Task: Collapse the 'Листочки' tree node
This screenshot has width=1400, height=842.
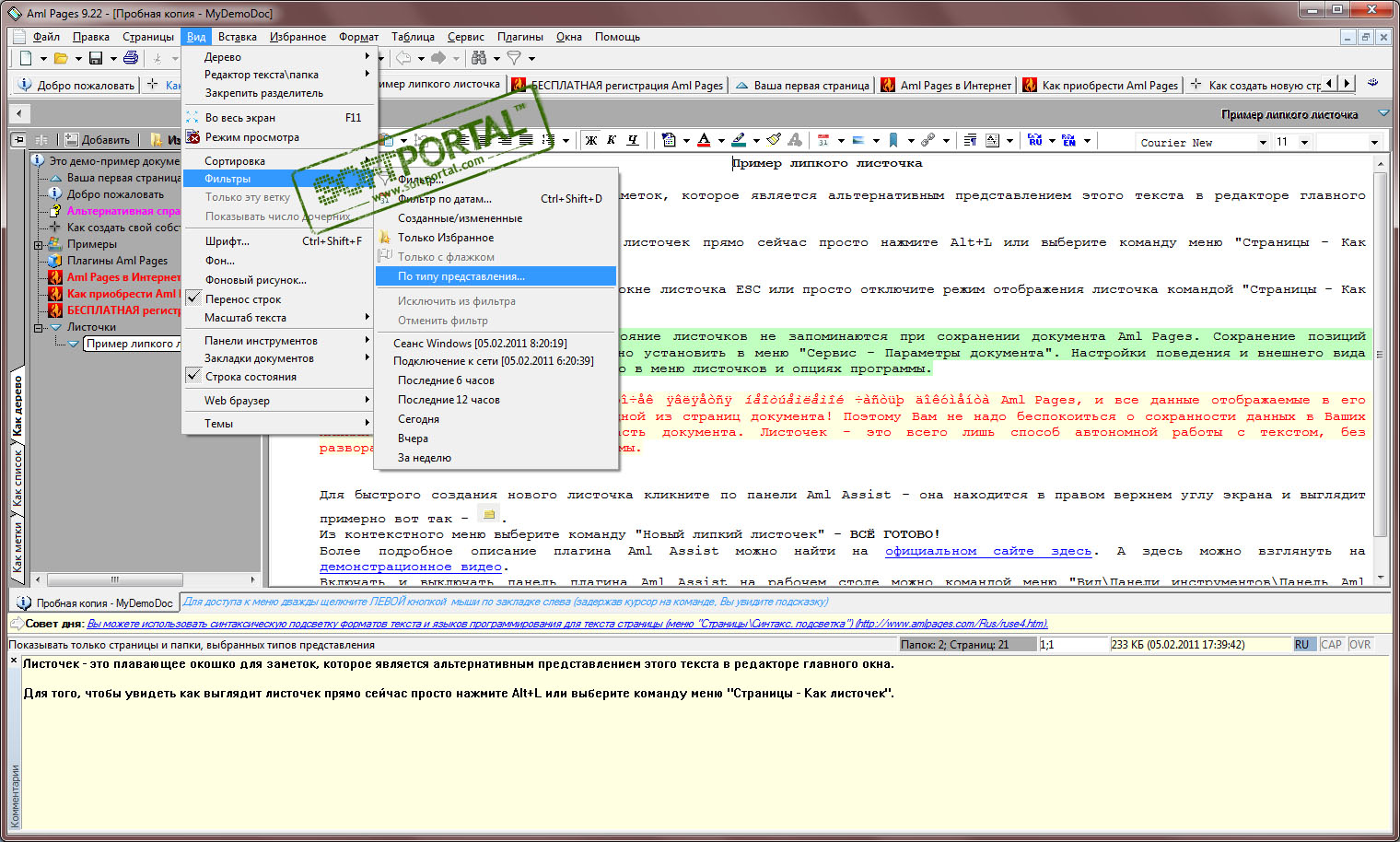Action: point(39,328)
